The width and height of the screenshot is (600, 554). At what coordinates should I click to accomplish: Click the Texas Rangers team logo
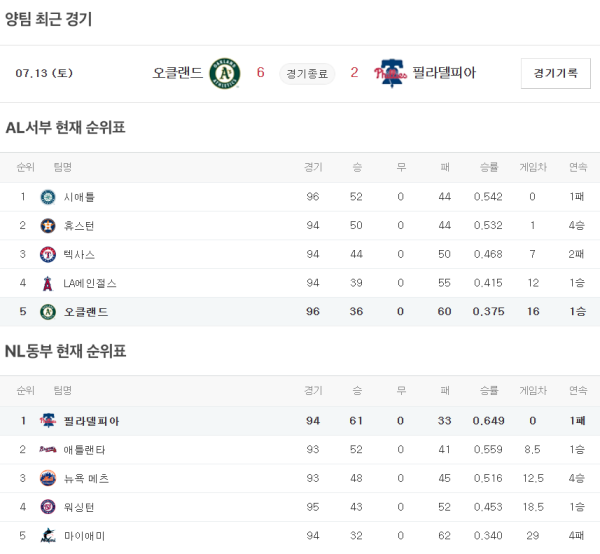47,255
